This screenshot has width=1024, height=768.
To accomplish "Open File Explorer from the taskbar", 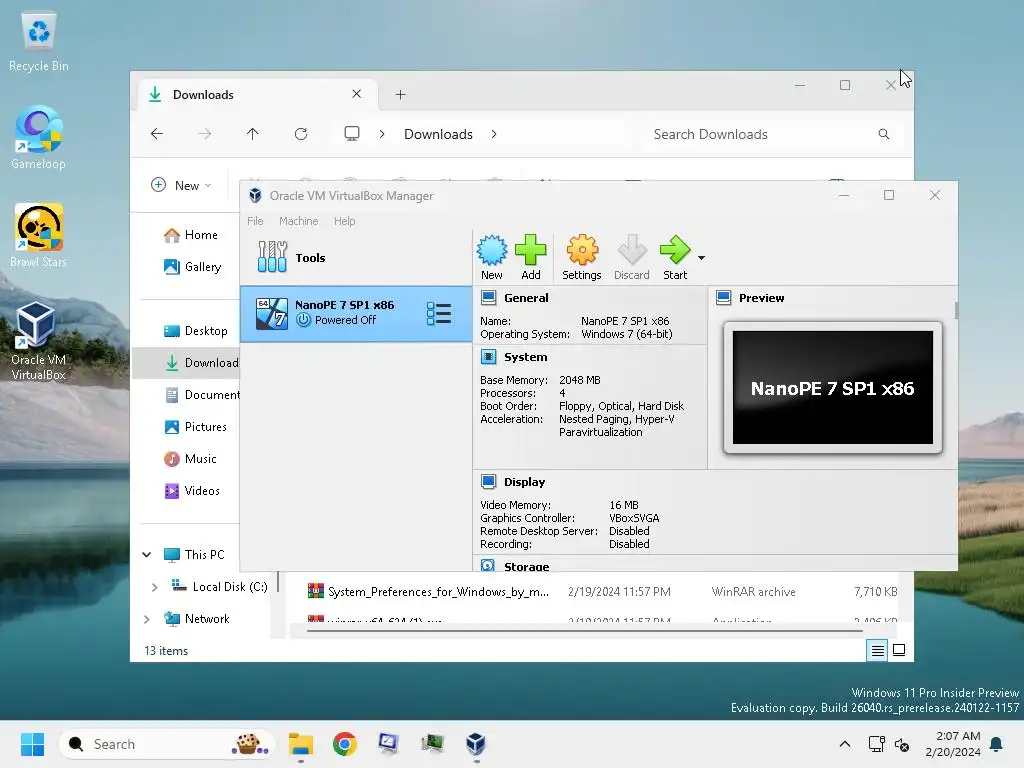I will pyautogui.click(x=300, y=744).
